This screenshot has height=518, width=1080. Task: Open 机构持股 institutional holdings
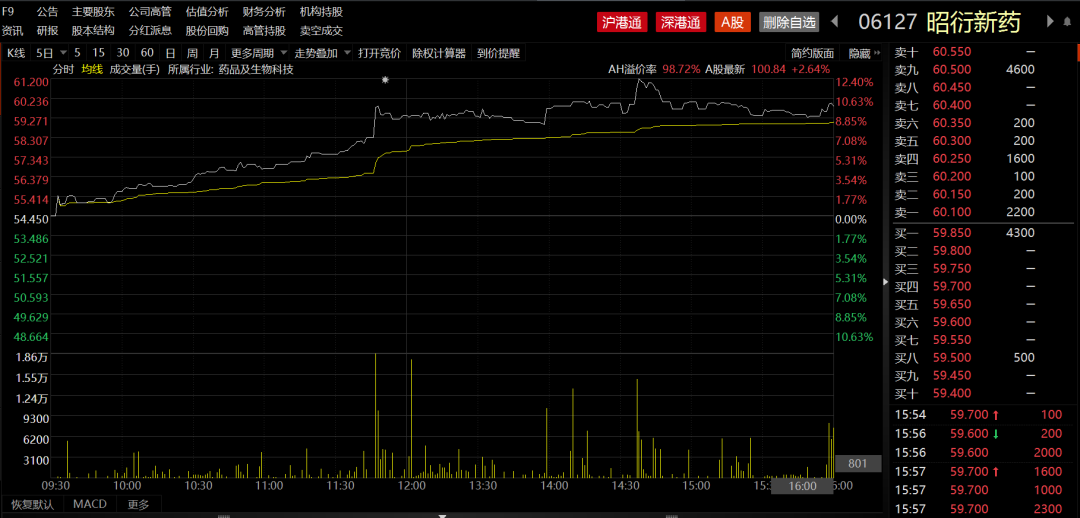point(322,12)
